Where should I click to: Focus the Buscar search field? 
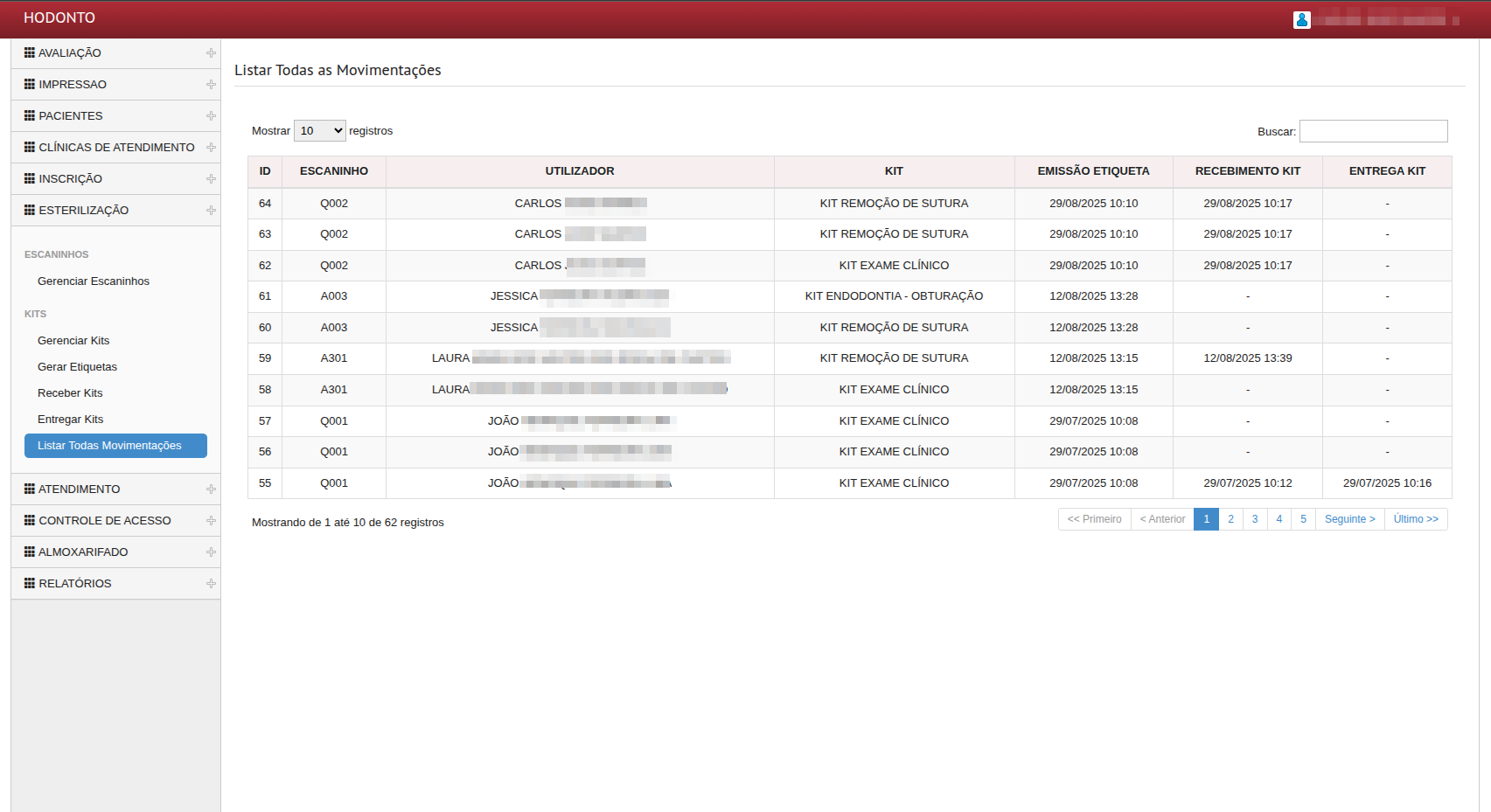[1373, 131]
